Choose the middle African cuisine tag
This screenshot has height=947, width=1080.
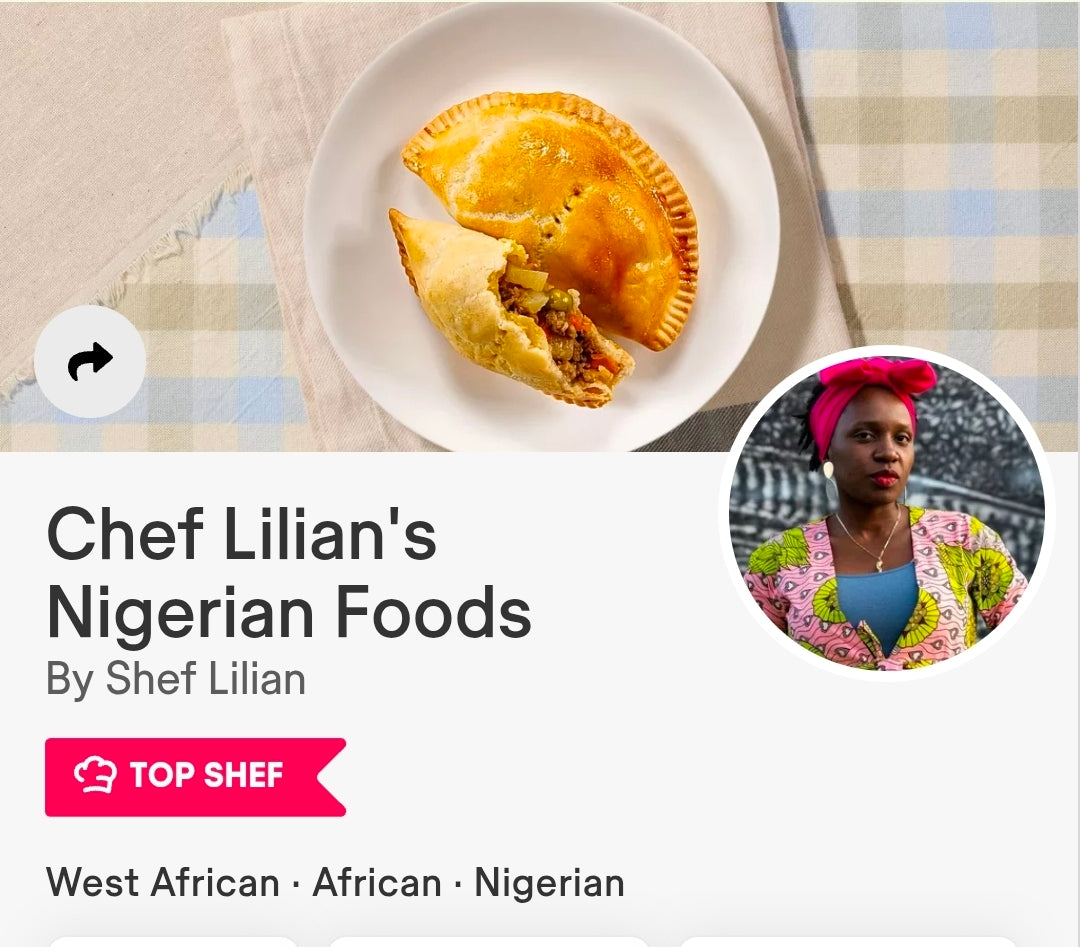(x=377, y=882)
